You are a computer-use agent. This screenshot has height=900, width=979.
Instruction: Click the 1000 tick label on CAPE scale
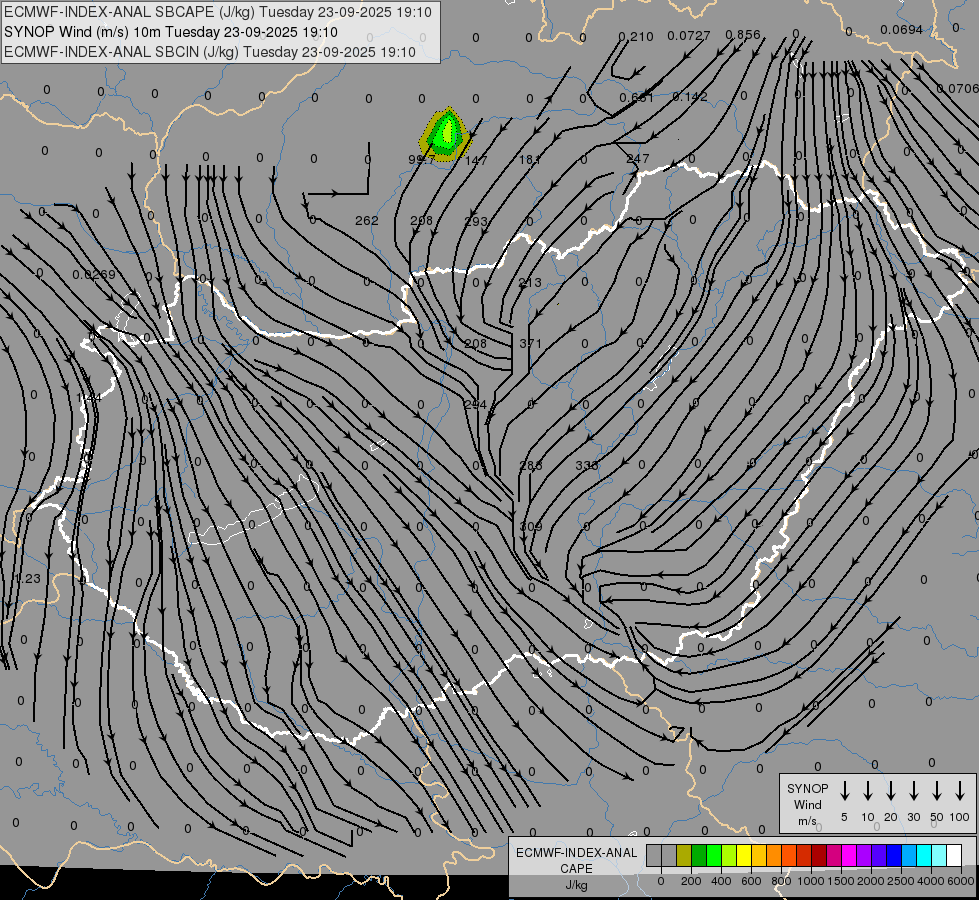click(811, 881)
